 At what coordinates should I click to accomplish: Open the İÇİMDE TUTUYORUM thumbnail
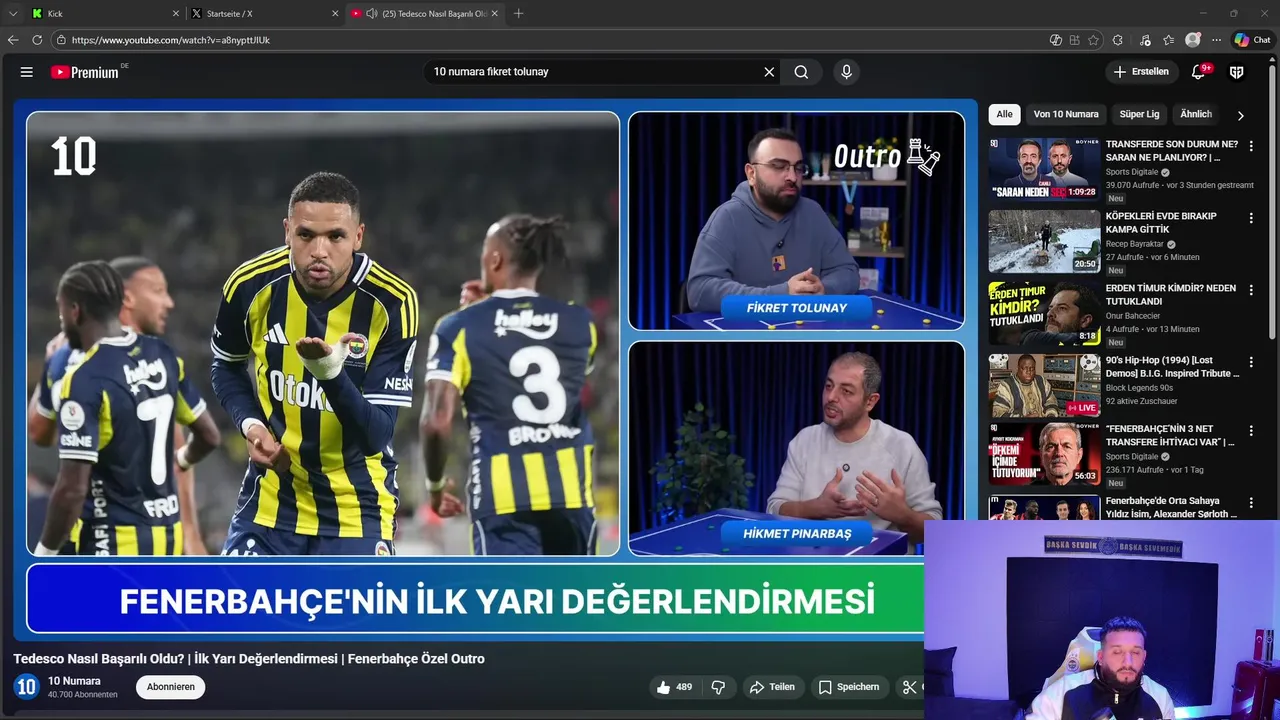tap(1044, 454)
